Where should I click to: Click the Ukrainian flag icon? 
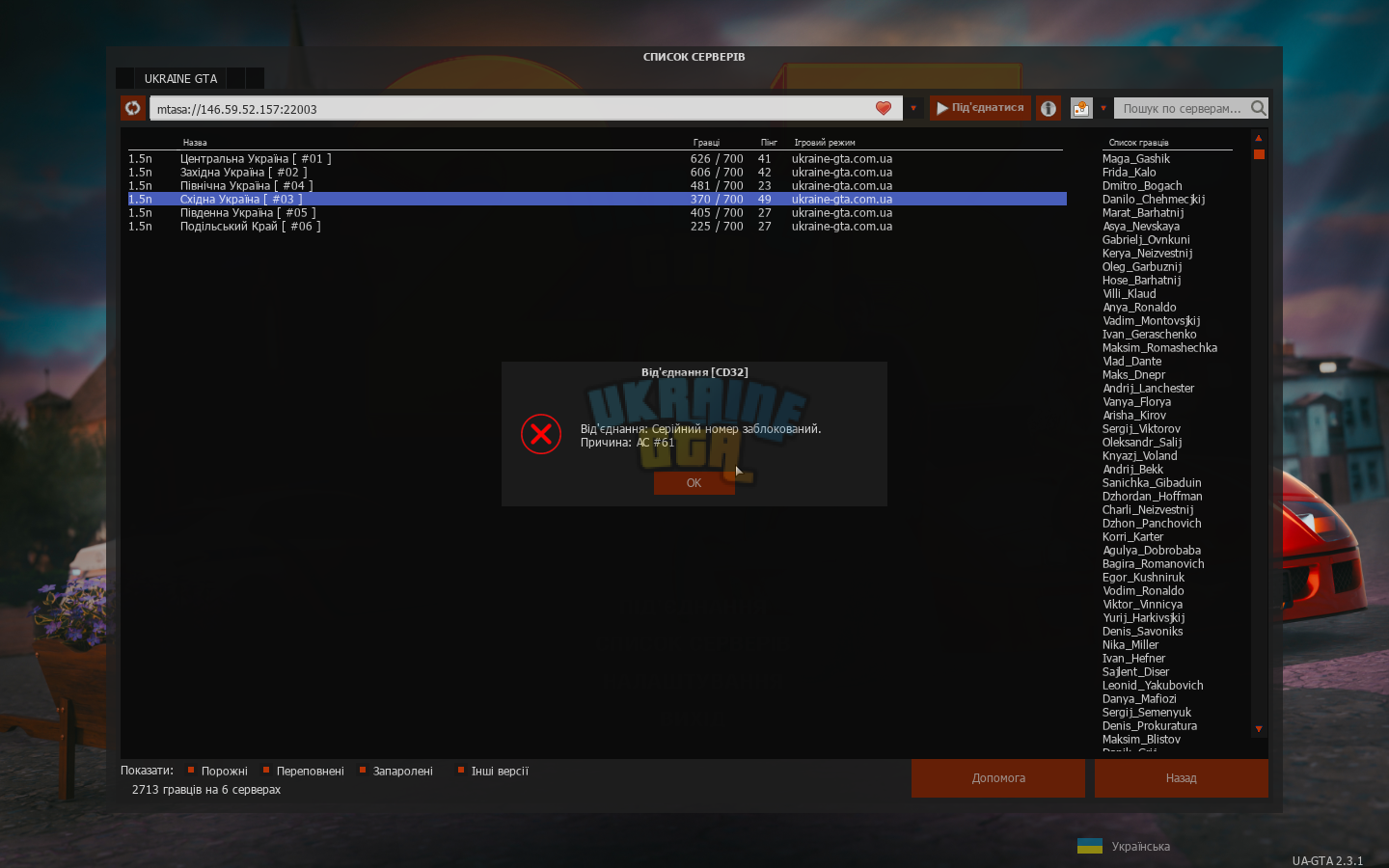point(1090,846)
